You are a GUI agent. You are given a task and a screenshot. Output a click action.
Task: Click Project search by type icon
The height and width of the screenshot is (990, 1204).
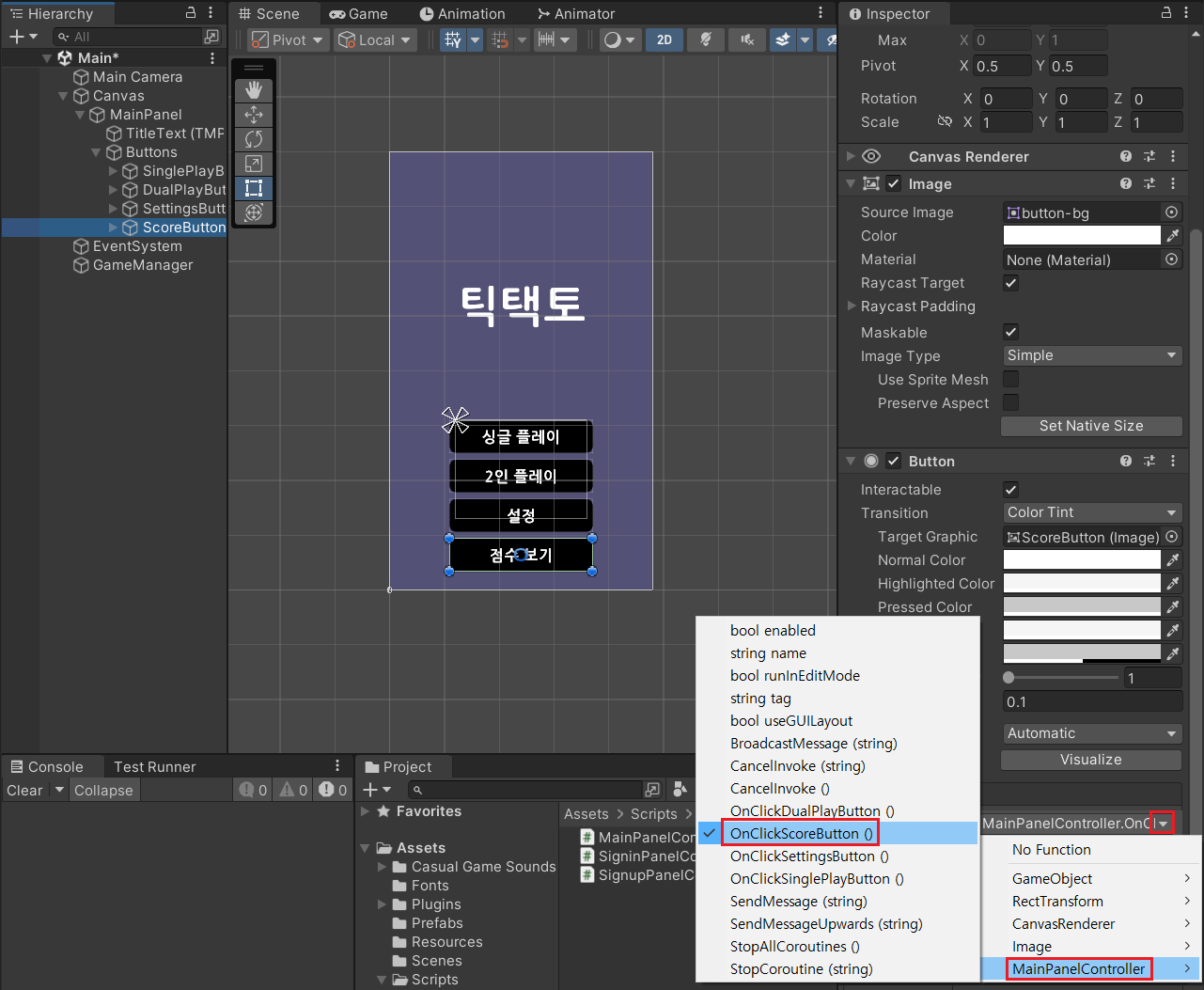pos(680,789)
